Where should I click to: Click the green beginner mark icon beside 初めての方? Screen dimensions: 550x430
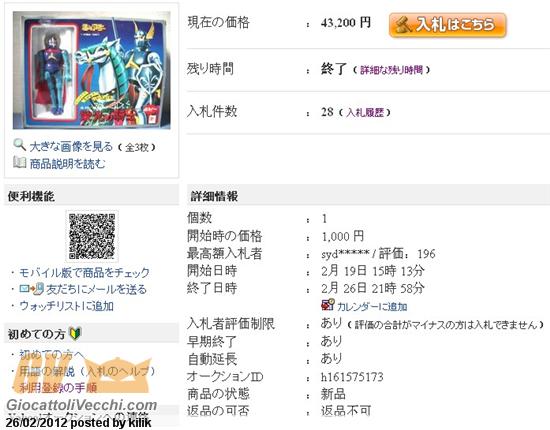75,333
